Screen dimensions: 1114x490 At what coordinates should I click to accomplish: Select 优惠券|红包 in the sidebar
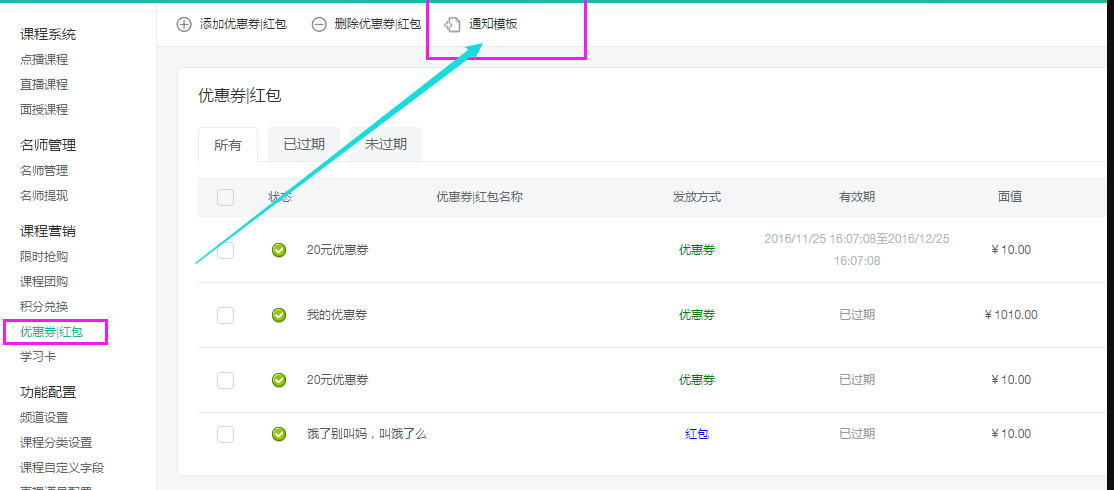tap(52, 332)
